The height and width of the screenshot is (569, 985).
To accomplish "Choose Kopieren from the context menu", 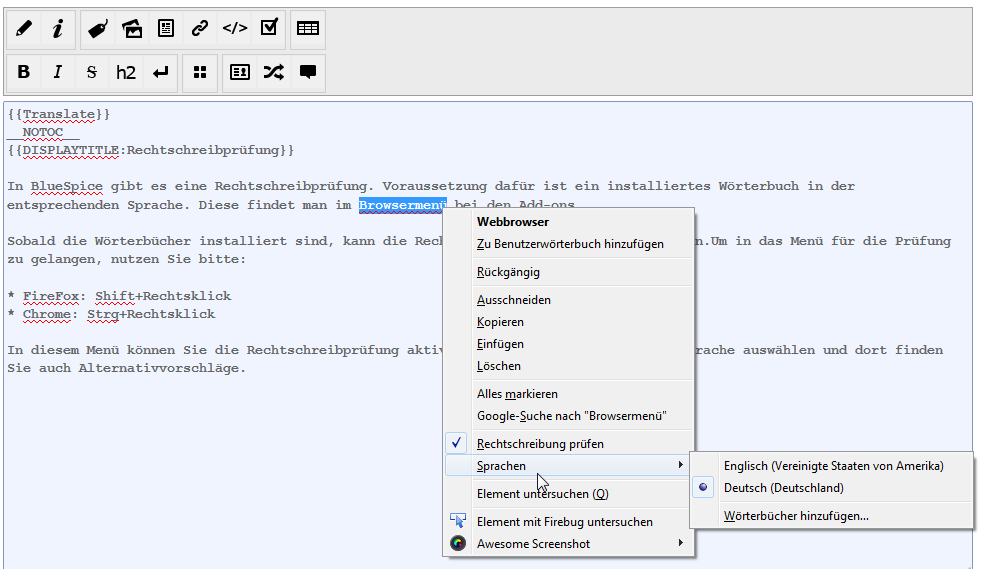I will (x=500, y=322).
